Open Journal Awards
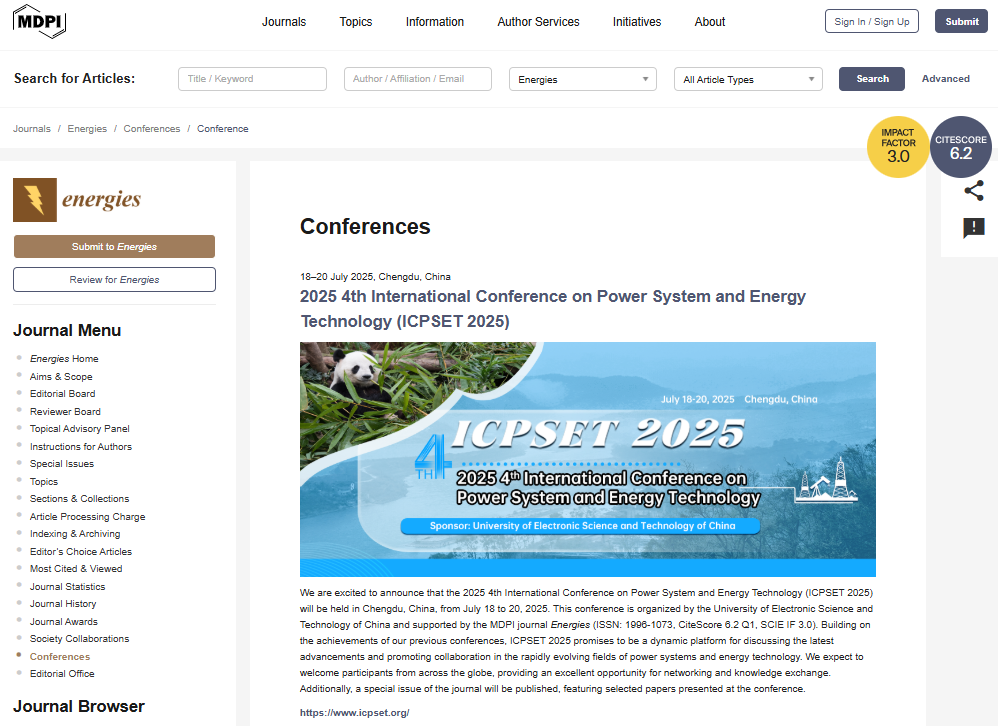The width and height of the screenshot is (998, 726). click(x=64, y=622)
